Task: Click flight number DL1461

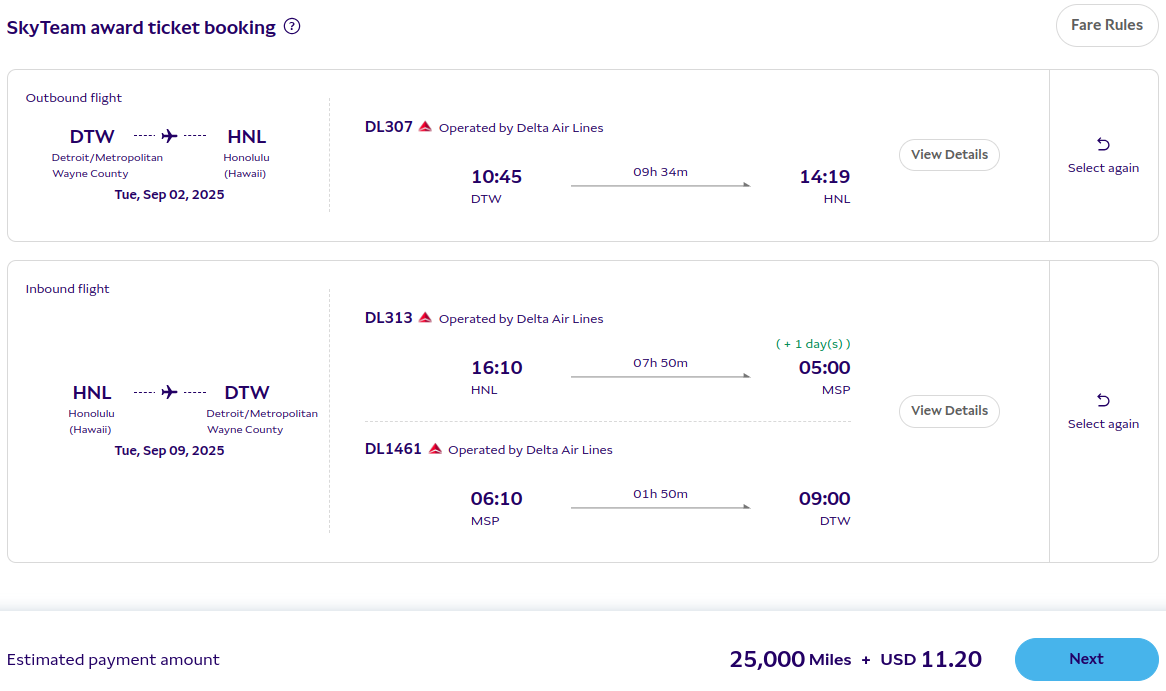Action: (x=393, y=449)
